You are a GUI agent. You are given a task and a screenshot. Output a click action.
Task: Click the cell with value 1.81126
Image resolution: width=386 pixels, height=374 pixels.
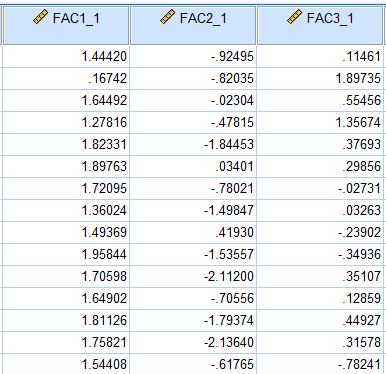point(66,321)
